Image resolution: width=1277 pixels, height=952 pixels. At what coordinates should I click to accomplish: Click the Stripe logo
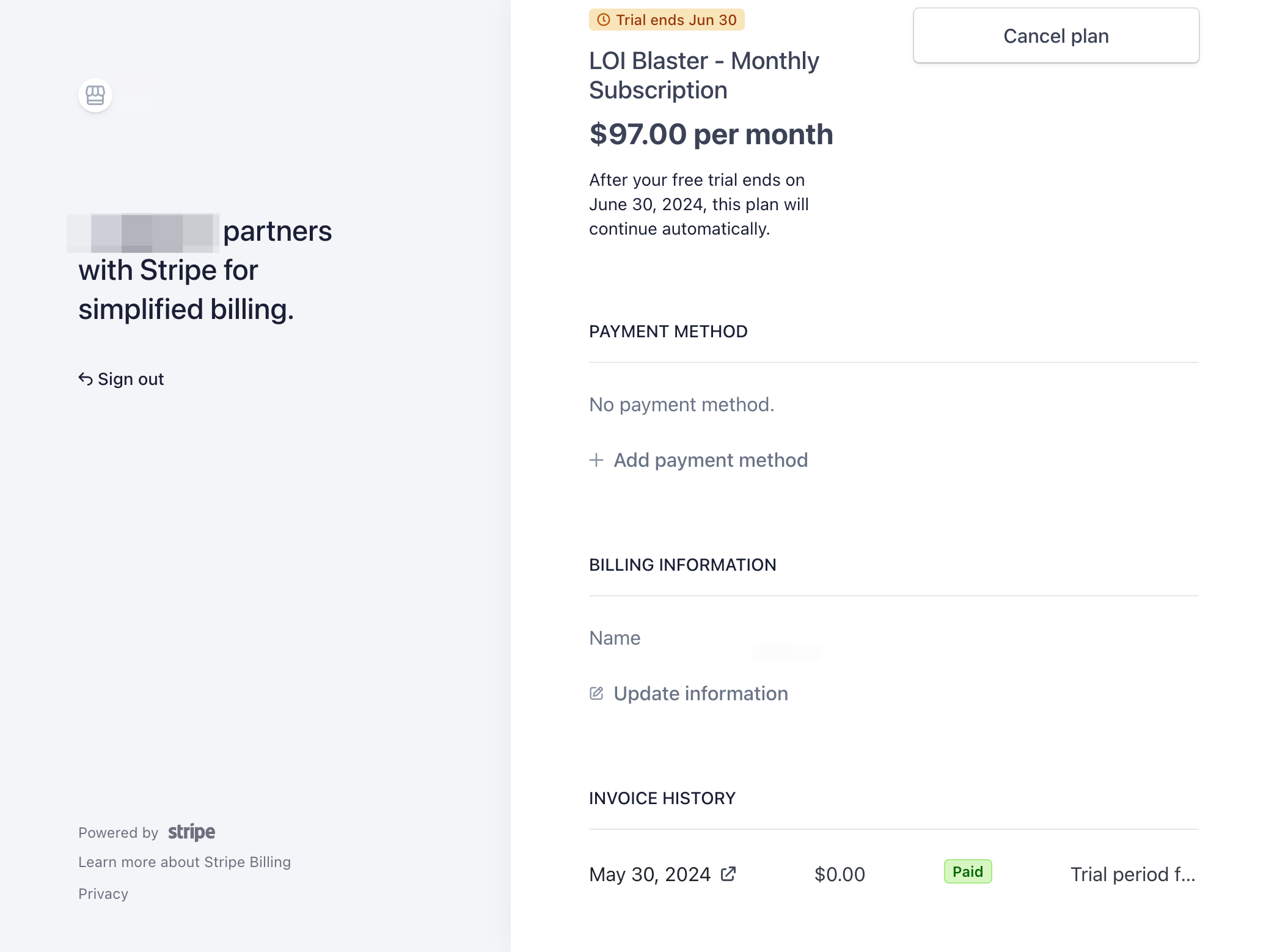point(191,832)
